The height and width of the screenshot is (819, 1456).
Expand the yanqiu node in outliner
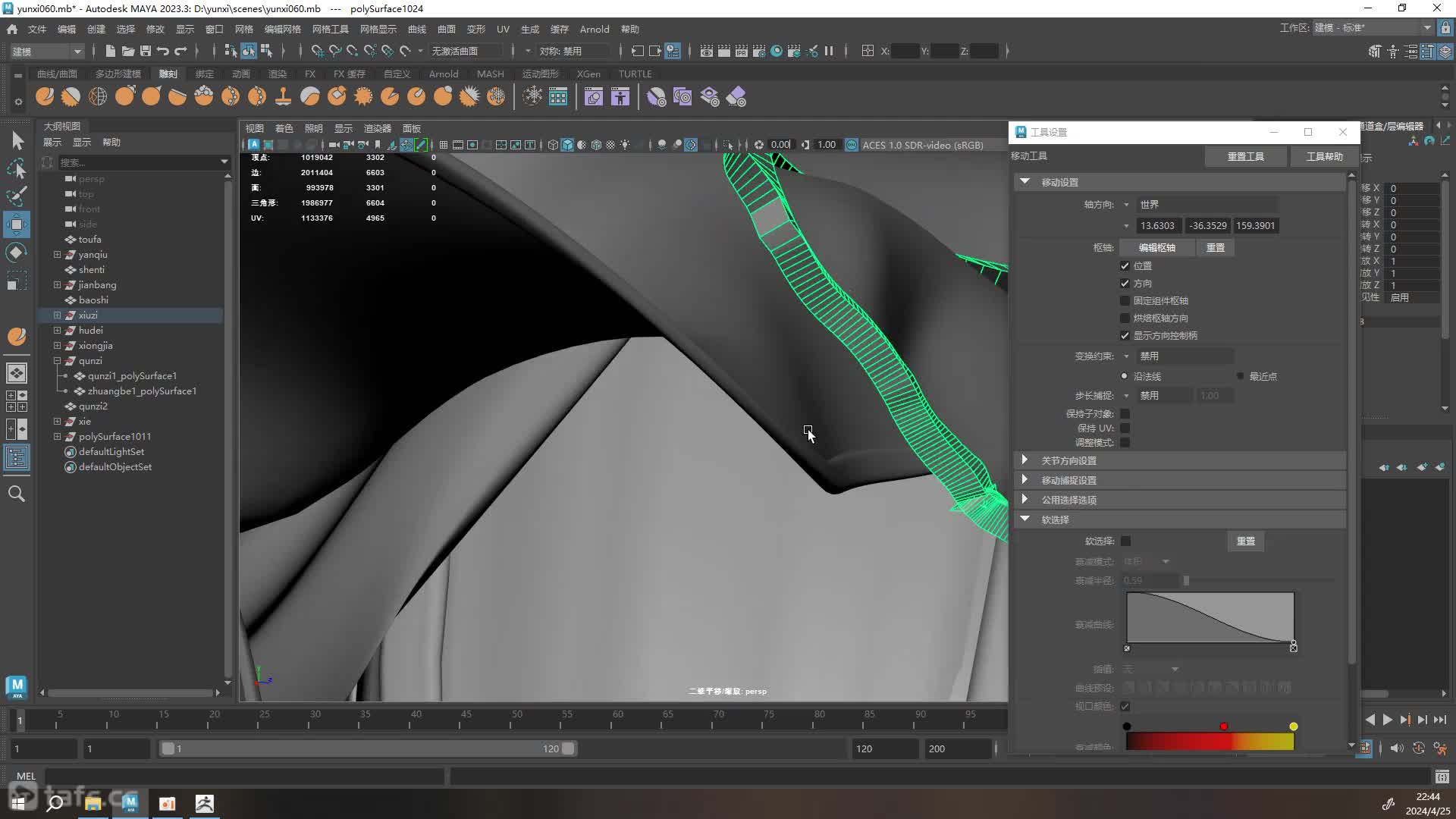57,255
